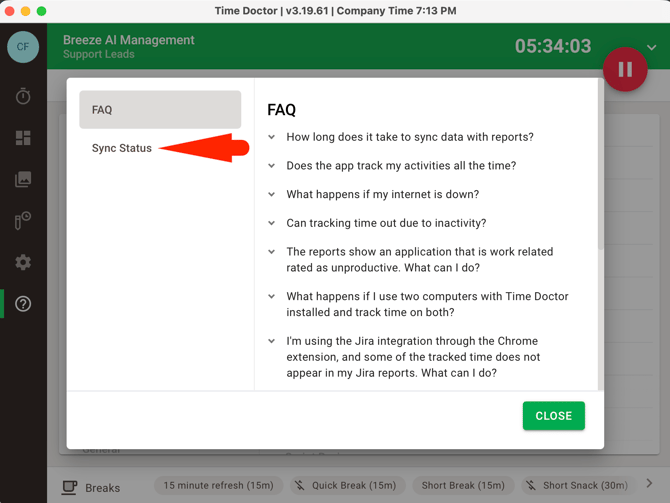Screen dimensions: 670x503
Task: Open the CF user avatar
Action: click(x=23, y=47)
